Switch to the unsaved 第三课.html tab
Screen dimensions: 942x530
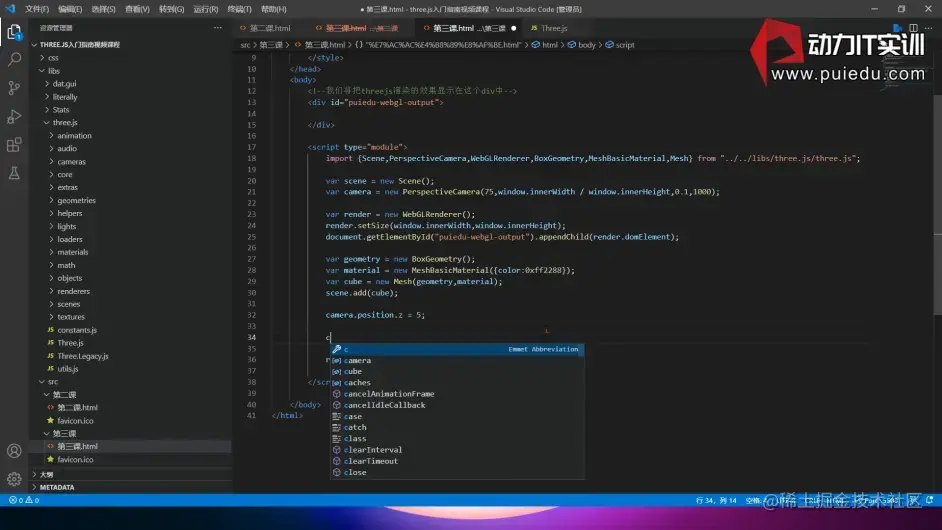point(469,28)
